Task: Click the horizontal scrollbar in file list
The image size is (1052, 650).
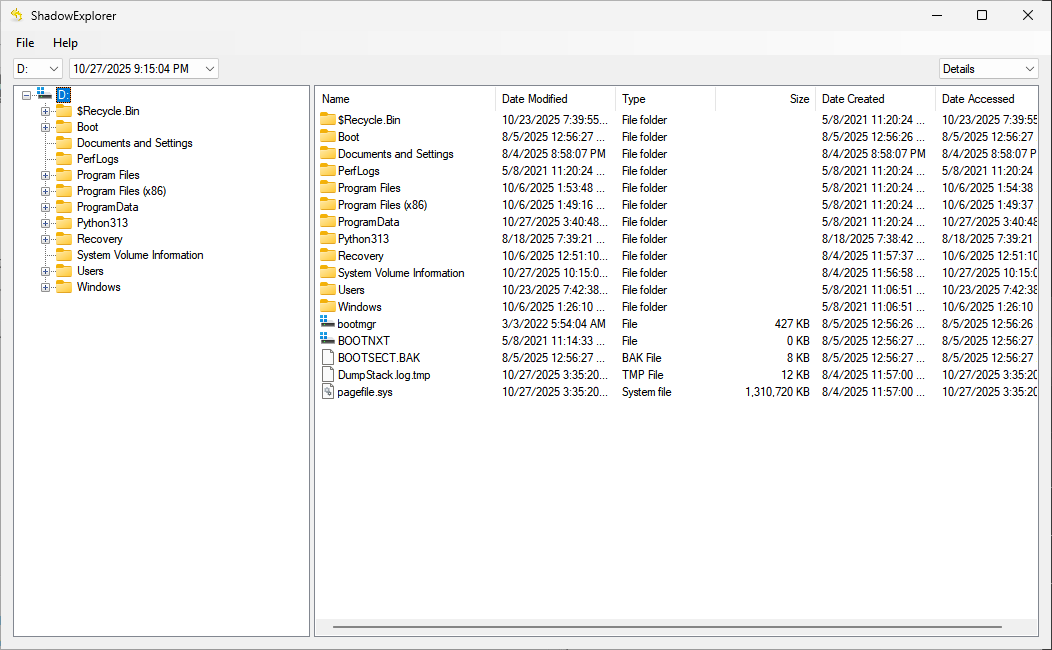Action: (667, 627)
